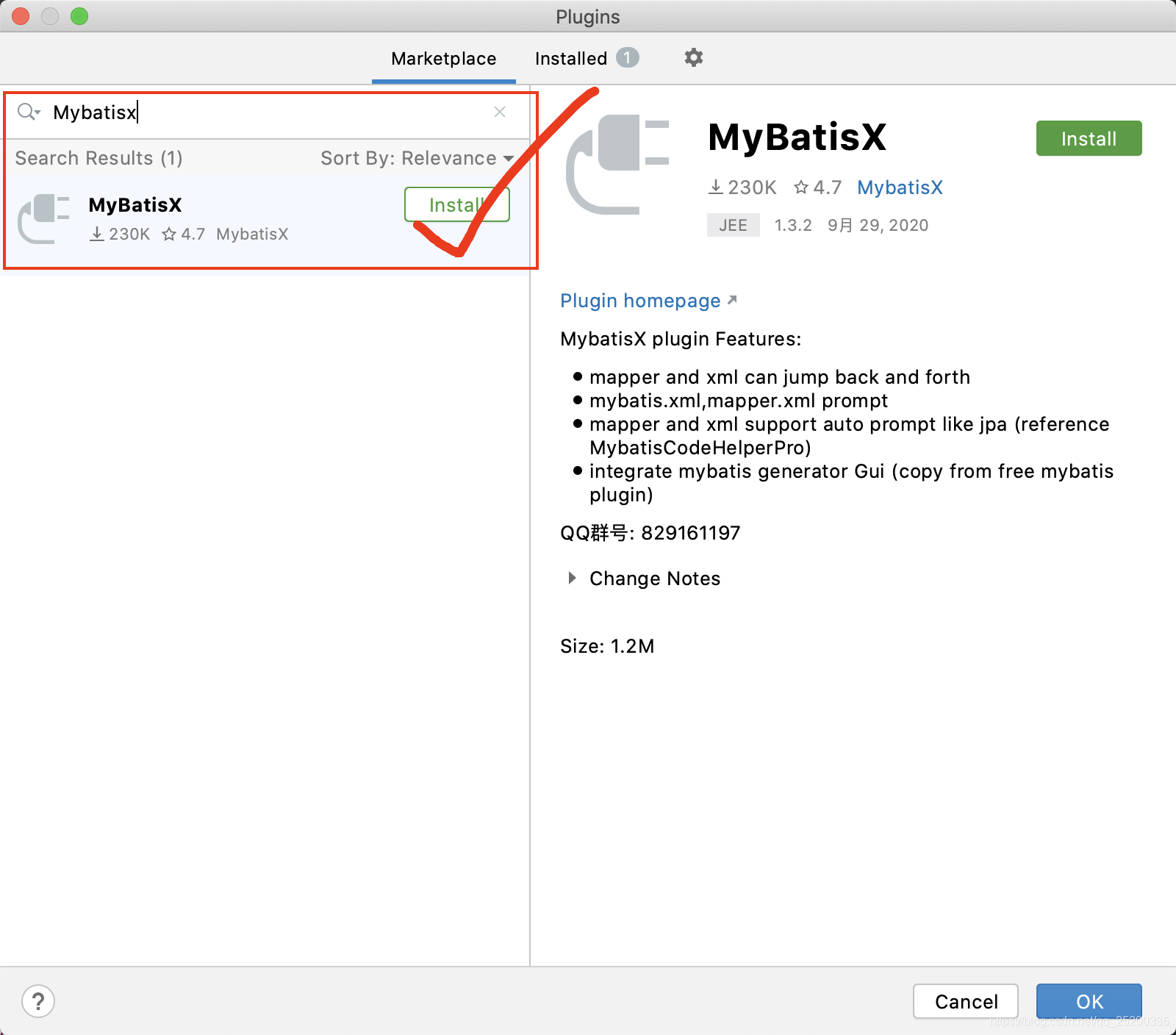Open the MybatisX vendor link
This screenshot has height=1035, width=1176.
tap(900, 187)
